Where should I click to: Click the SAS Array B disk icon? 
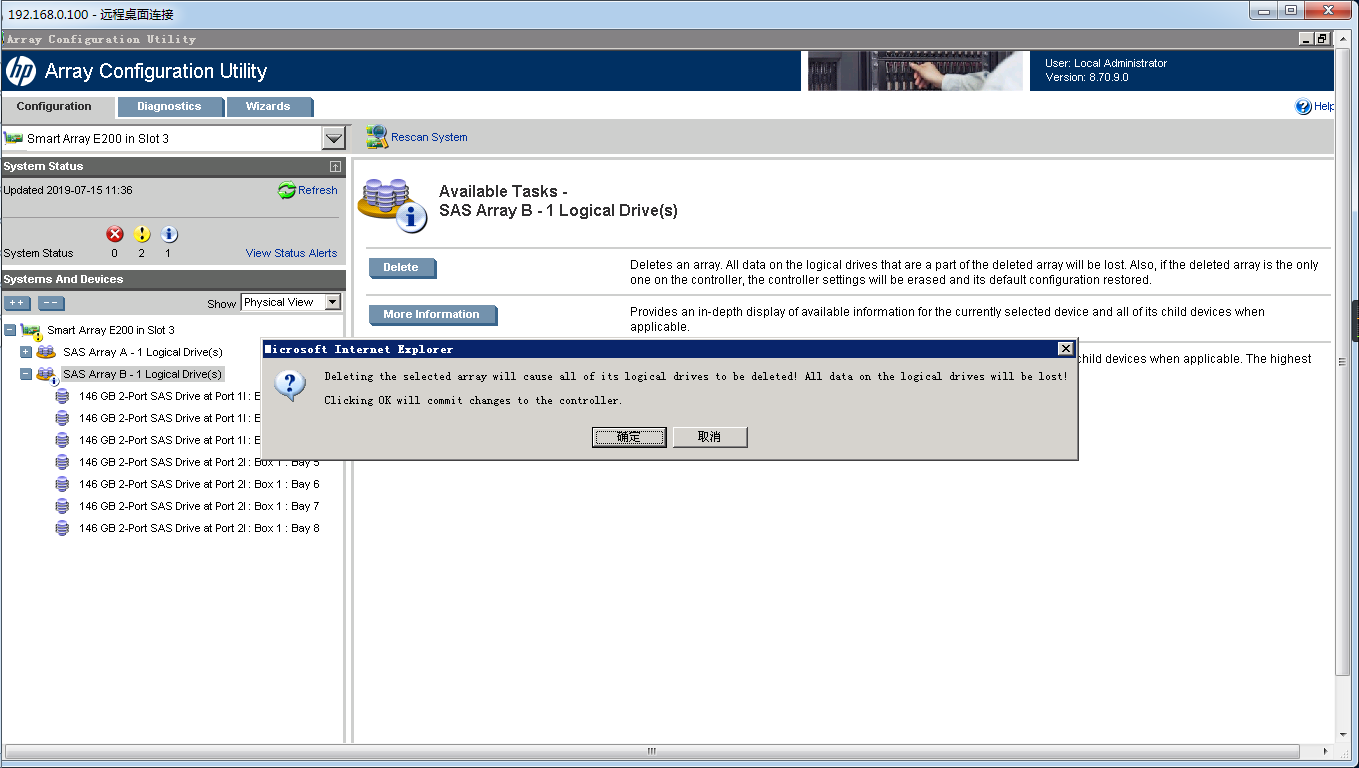(x=47, y=375)
